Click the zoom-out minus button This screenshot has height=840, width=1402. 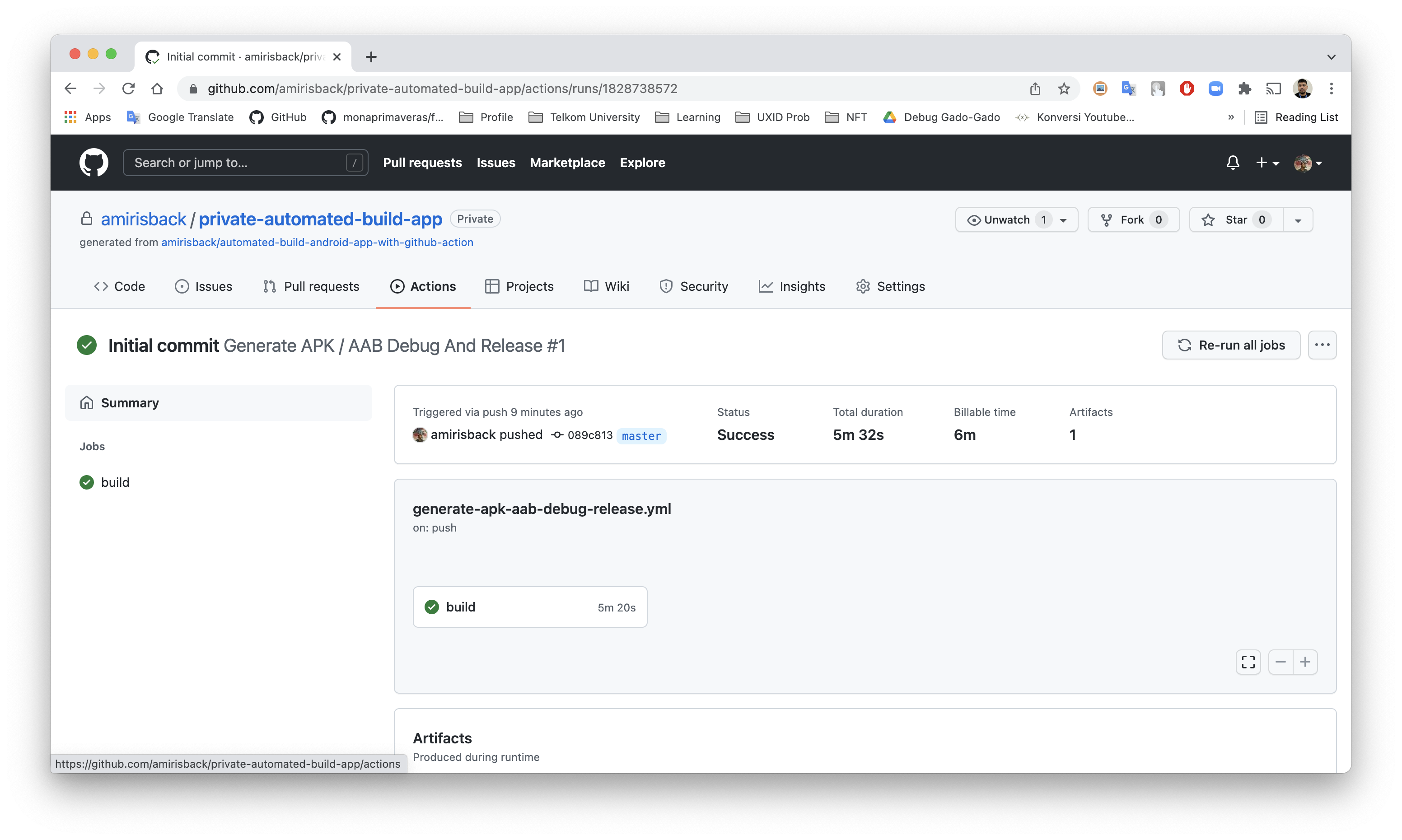[1281, 661]
